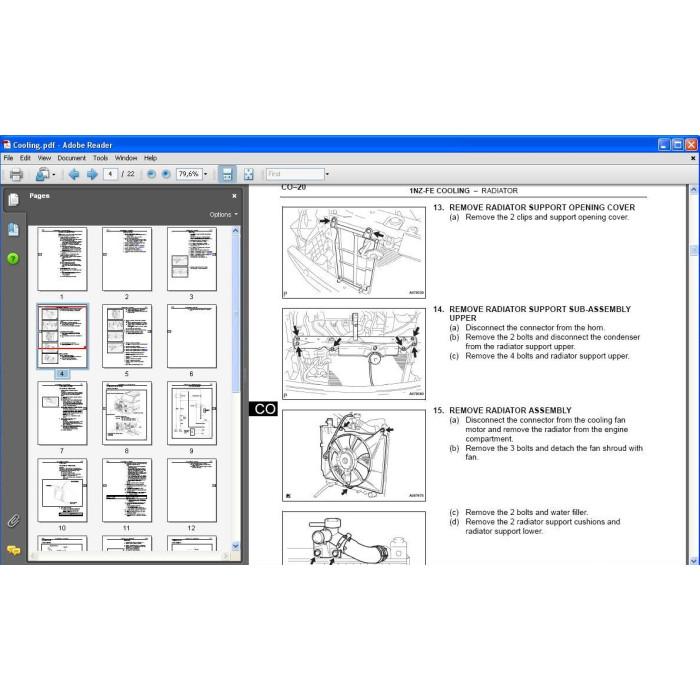Click the 'REMOVE RADIATOR ASSEMBLY' heading text
Screen dimensions: 700x700
pos(510,410)
